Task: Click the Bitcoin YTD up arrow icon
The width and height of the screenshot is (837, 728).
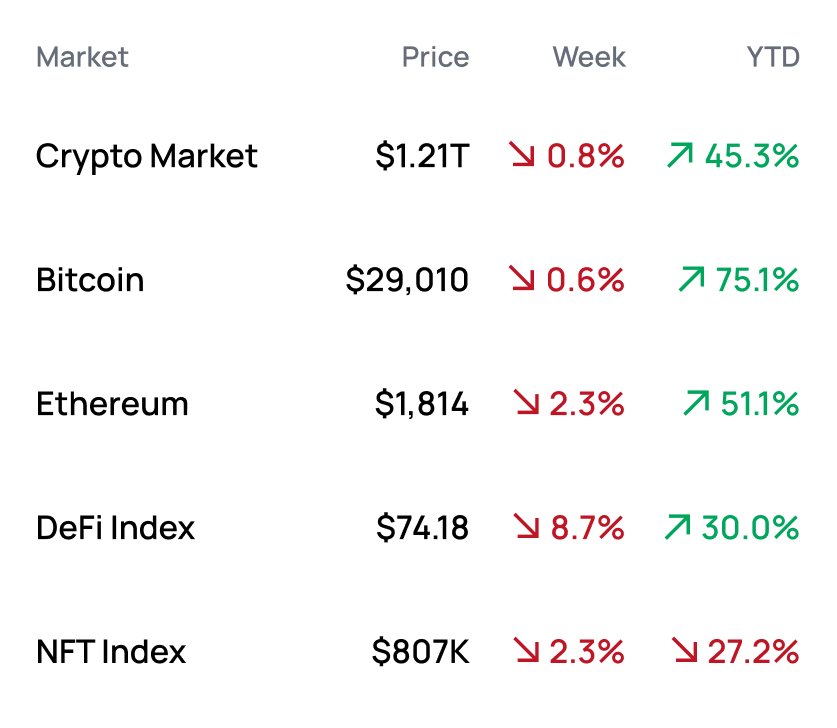Action: point(691,280)
